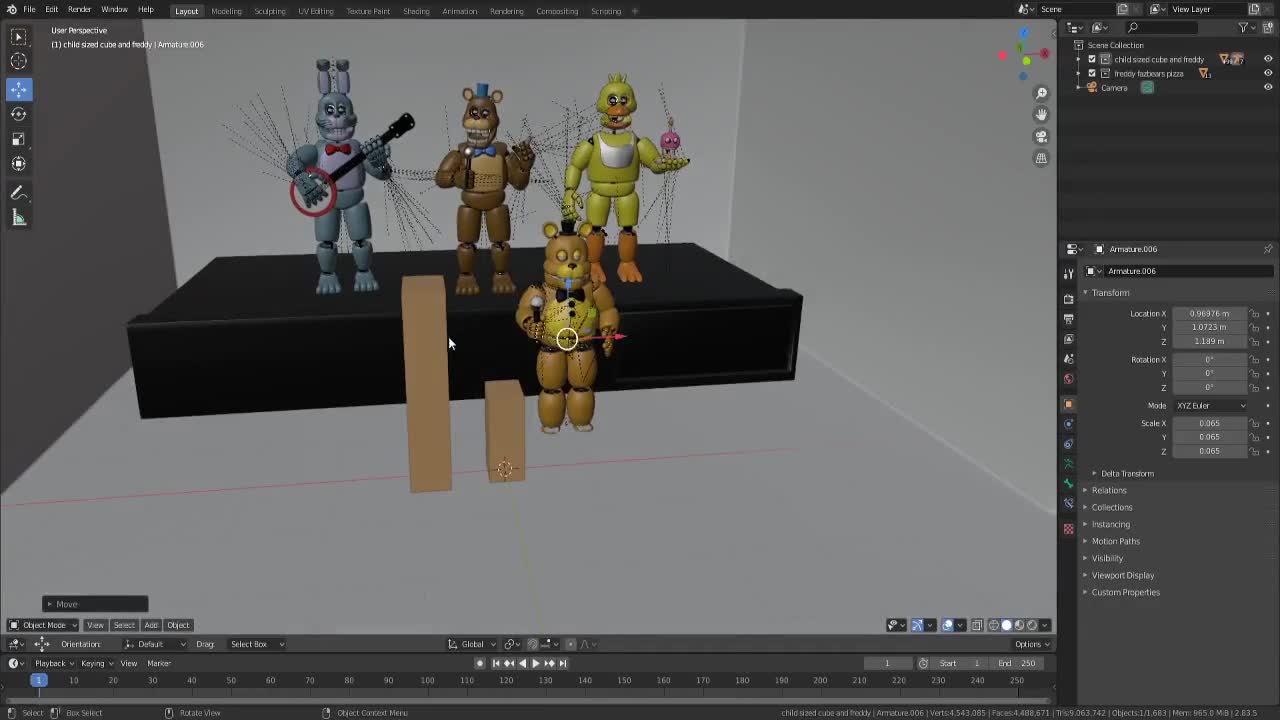Open the World properties tab

(1068, 379)
